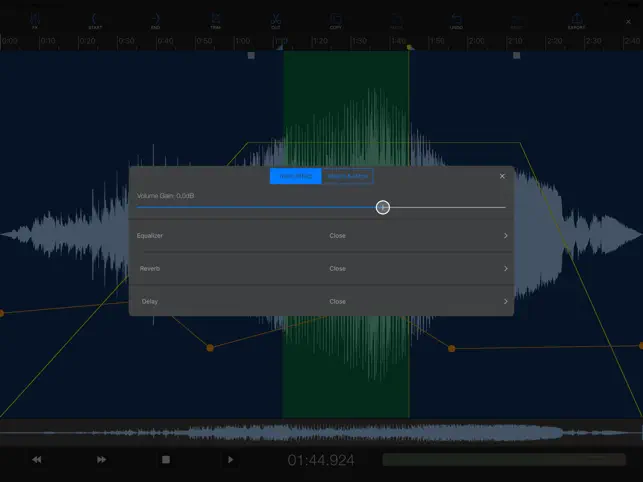
Task: Switch to the outlined second tab
Action: point(348,176)
